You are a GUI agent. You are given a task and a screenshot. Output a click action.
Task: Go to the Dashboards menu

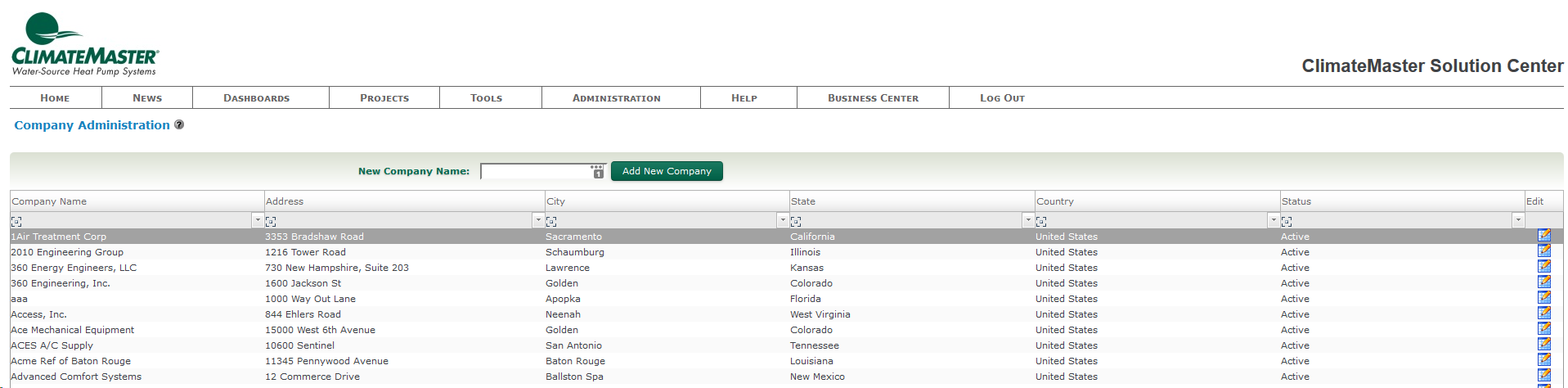pos(256,98)
